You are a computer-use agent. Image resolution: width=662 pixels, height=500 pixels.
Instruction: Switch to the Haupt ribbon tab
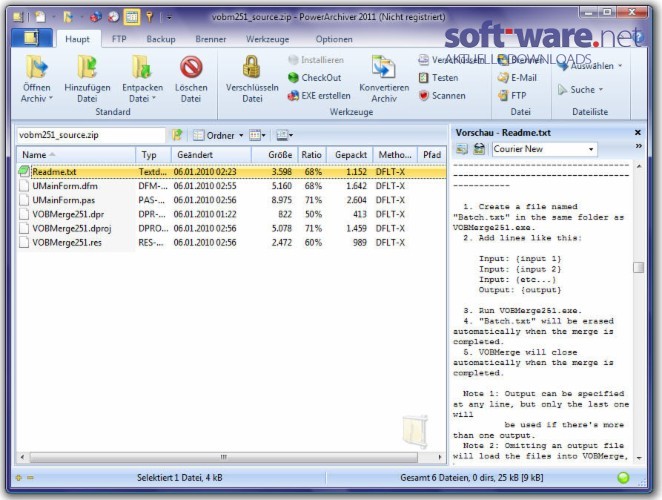coord(77,39)
